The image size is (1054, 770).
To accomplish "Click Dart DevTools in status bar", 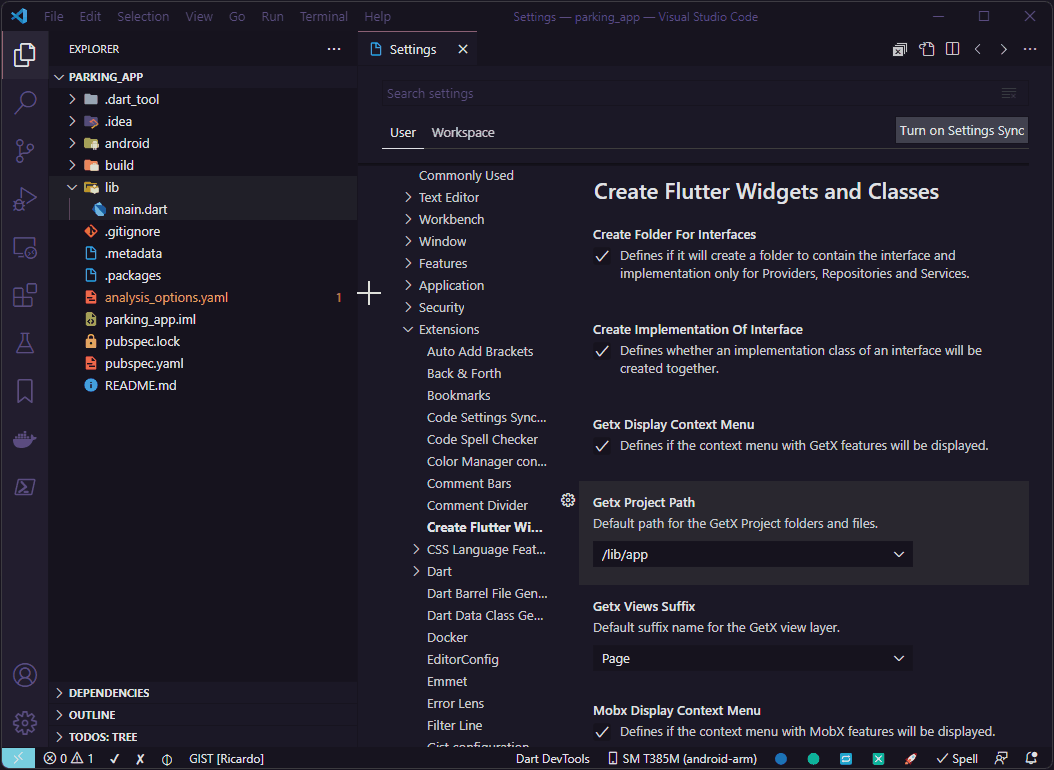I will coord(553,759).
